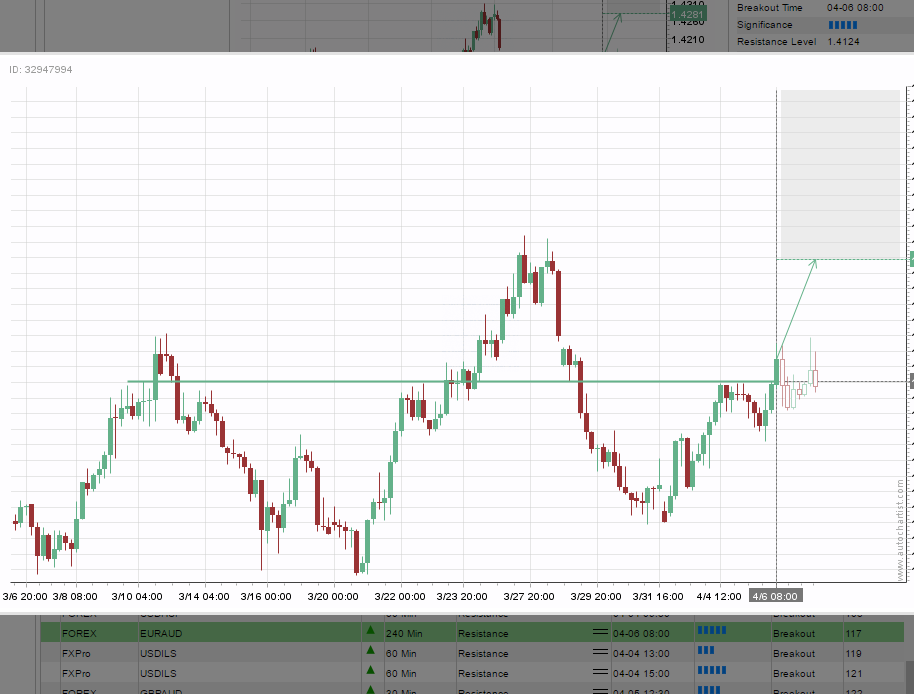
Task: Click the highlighted 4/6 08:00 axis marker
Action: tap(775, 596)
